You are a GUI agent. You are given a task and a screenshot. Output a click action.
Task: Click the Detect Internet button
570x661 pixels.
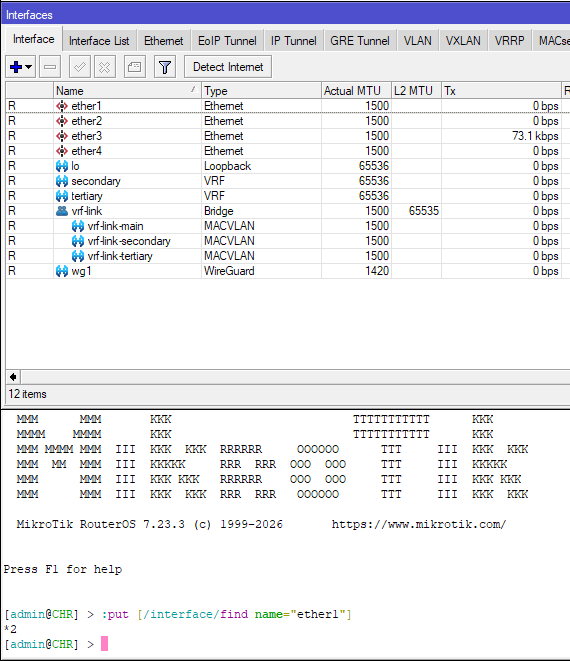[x=228, y=67]
